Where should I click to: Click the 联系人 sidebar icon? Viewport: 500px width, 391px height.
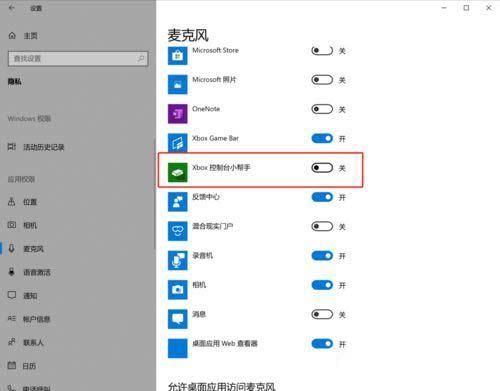(x=12, y=342)
